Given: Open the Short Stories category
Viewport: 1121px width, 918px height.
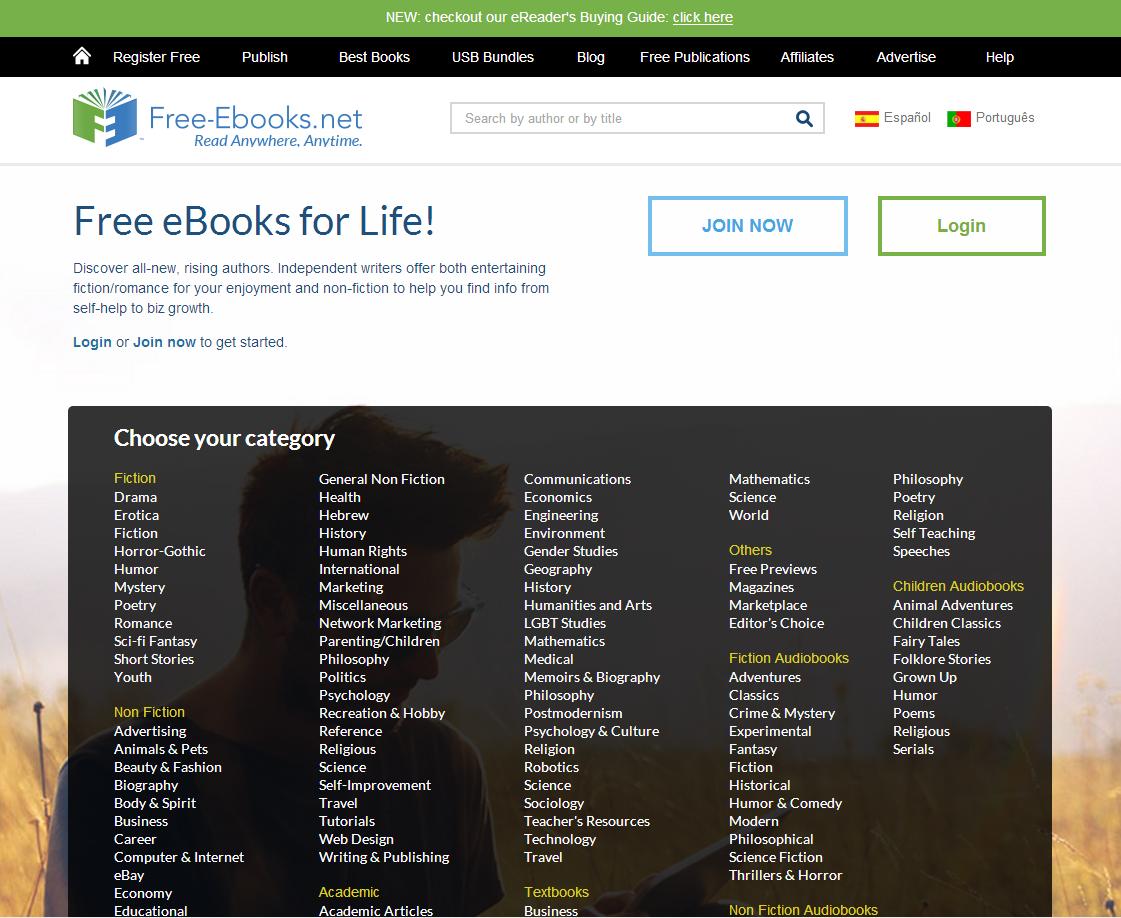Looking at the screenshot, I should pos(154,659).
